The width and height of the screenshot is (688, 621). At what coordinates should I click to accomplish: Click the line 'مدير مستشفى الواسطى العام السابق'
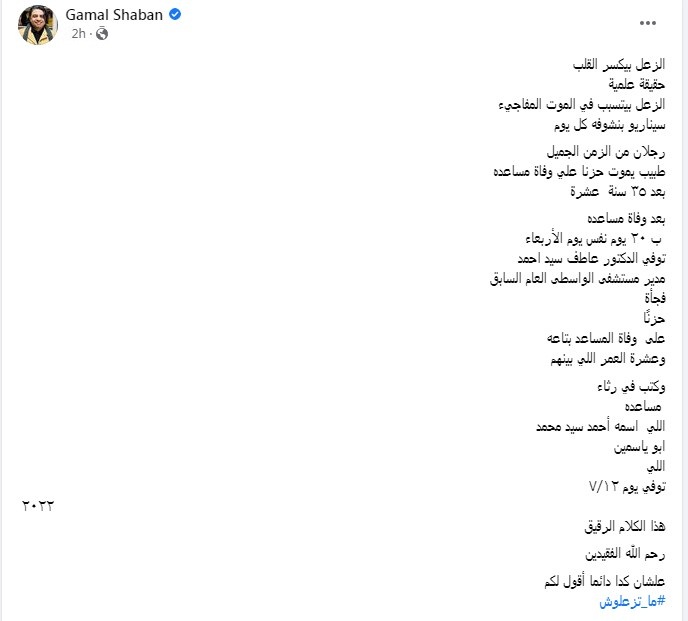pos(584,278)
